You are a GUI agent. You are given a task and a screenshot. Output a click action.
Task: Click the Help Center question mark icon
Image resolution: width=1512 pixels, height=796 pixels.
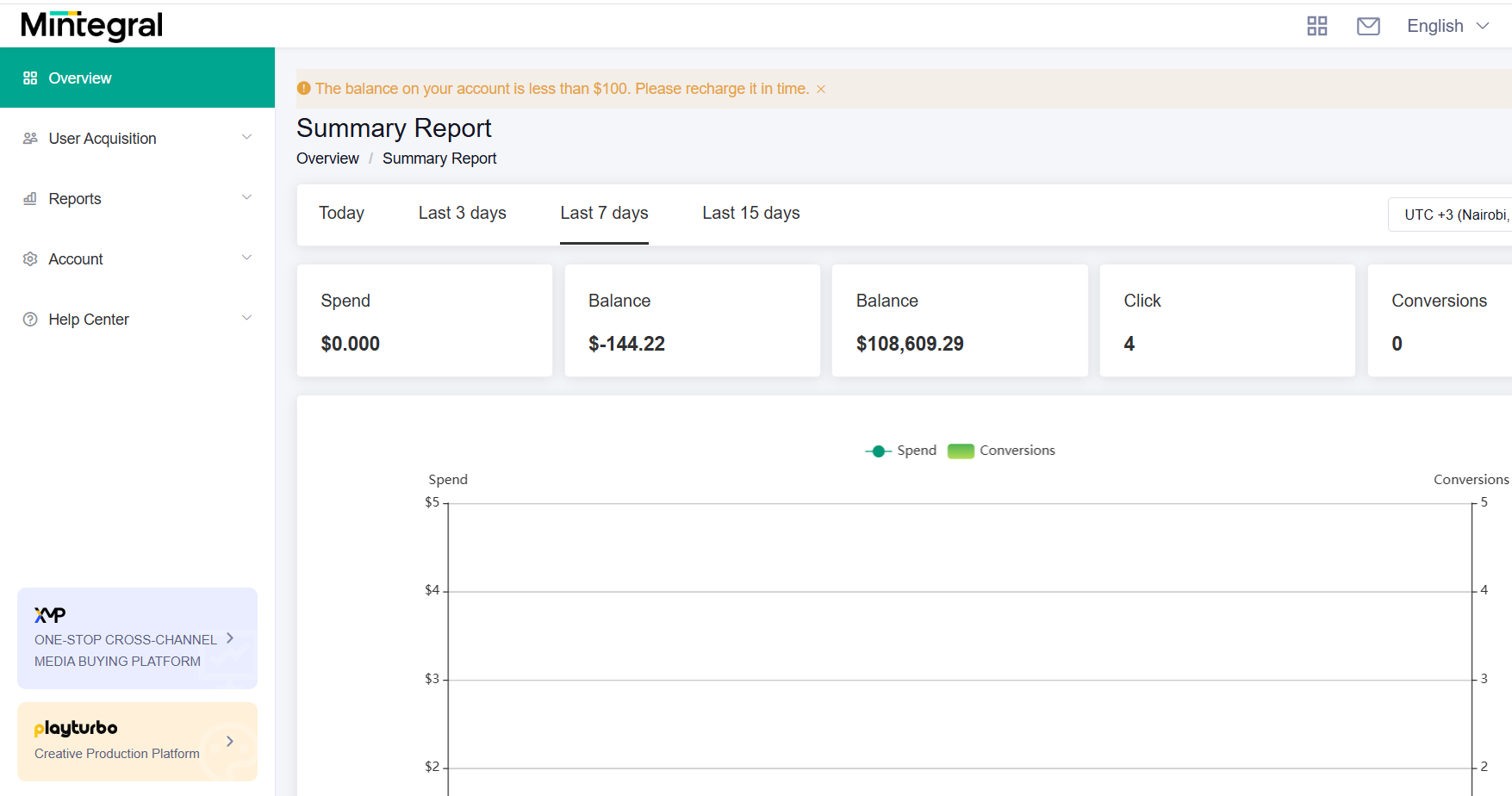(x=30, y=320)
